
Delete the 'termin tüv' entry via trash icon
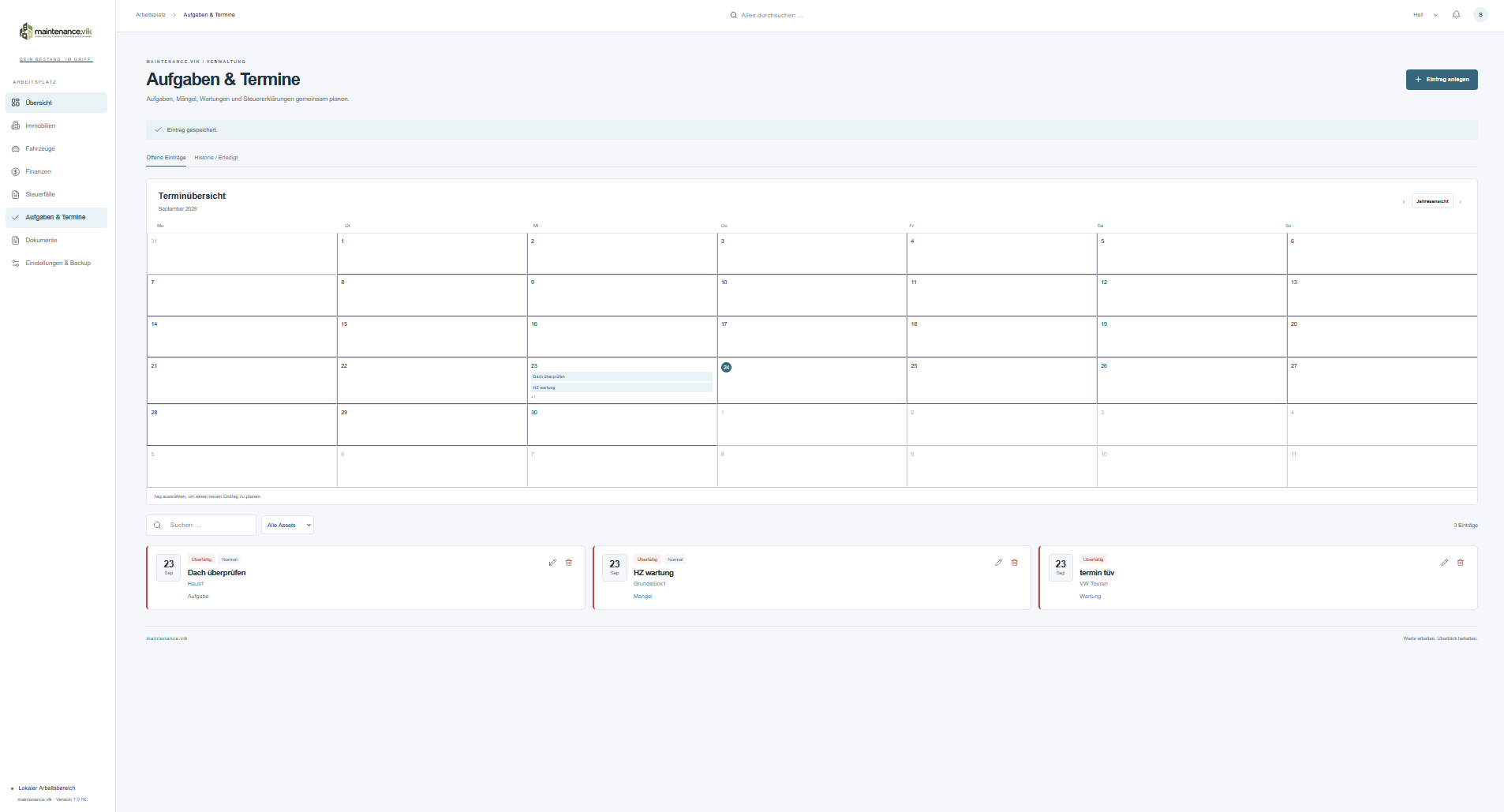[x=1461, y=563]
